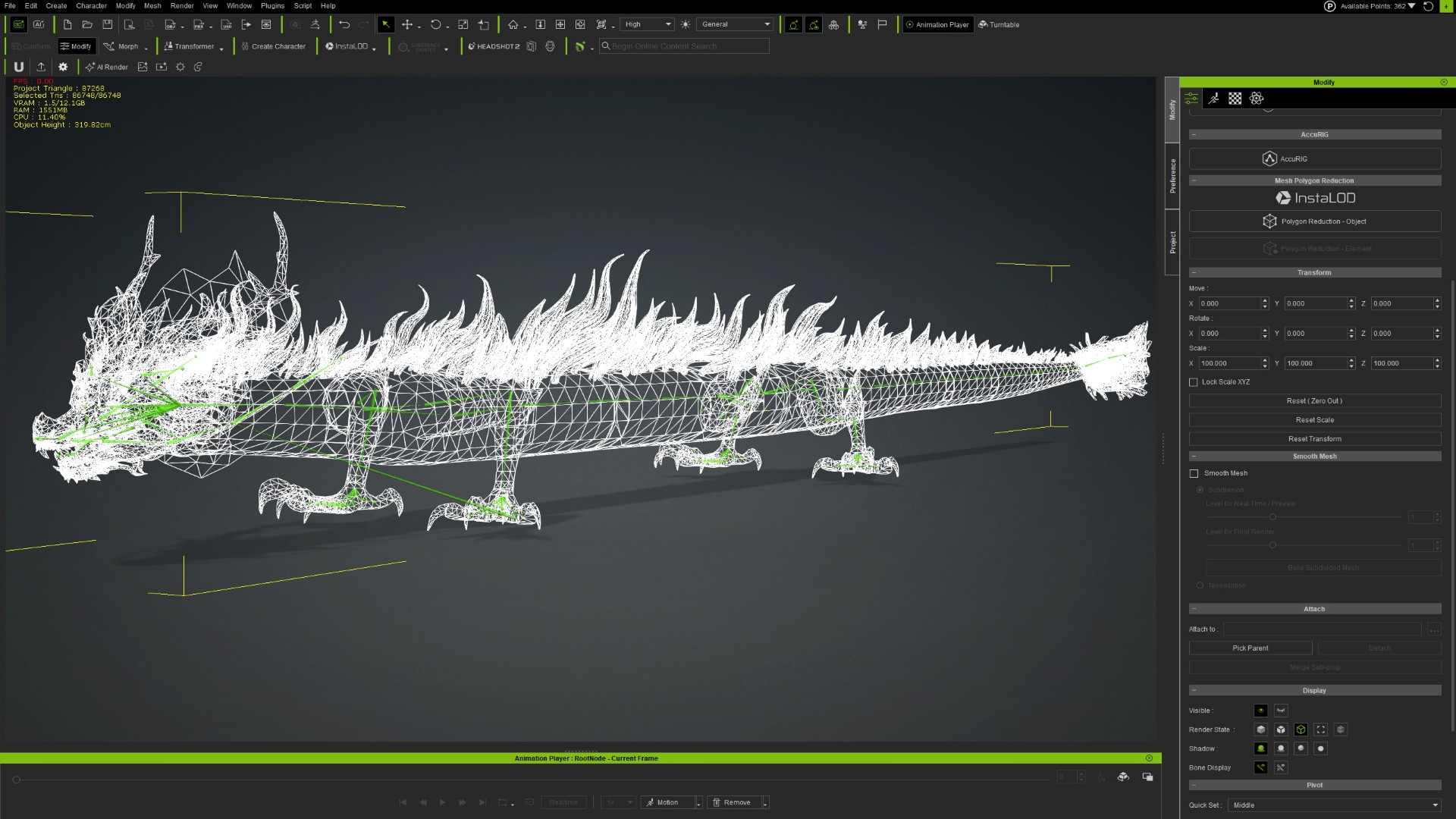Activate the Move tool icon
Image resolution: width=1456 pixels, height=819 pixels.
pyautogui.click(x=407, y=24)
